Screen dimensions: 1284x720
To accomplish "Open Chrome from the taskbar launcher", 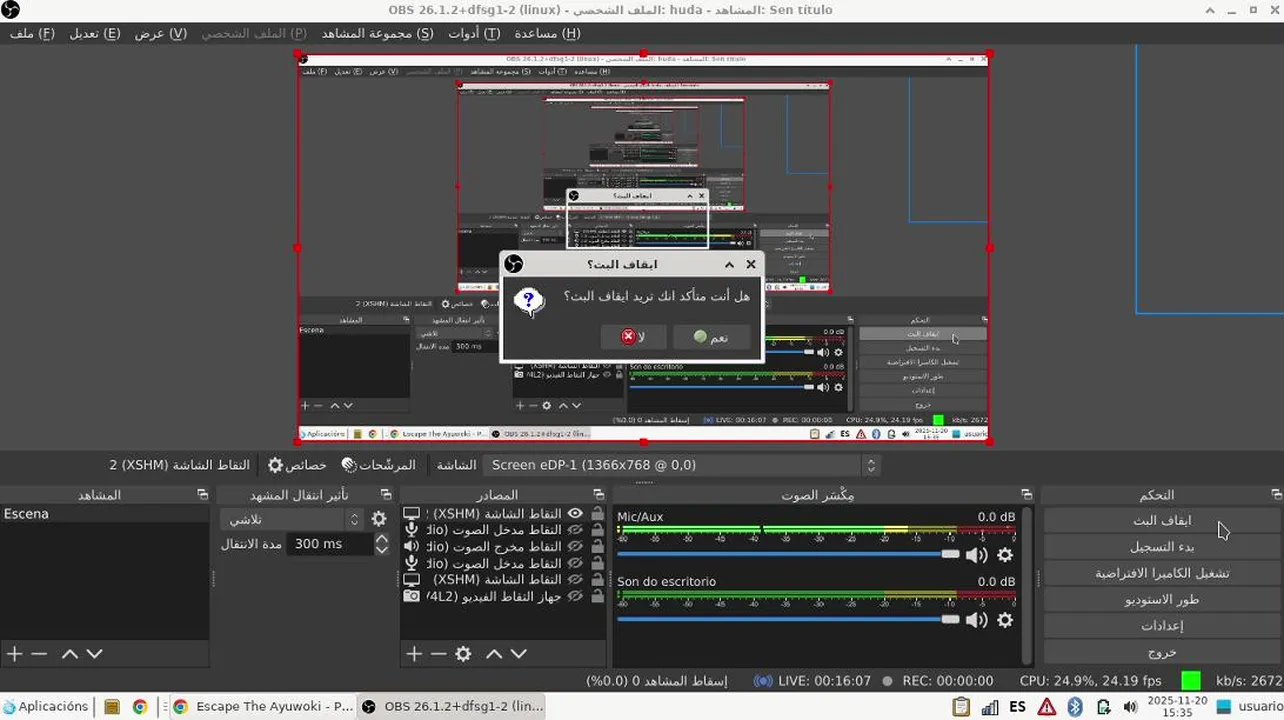I will [x=140, y=707].
